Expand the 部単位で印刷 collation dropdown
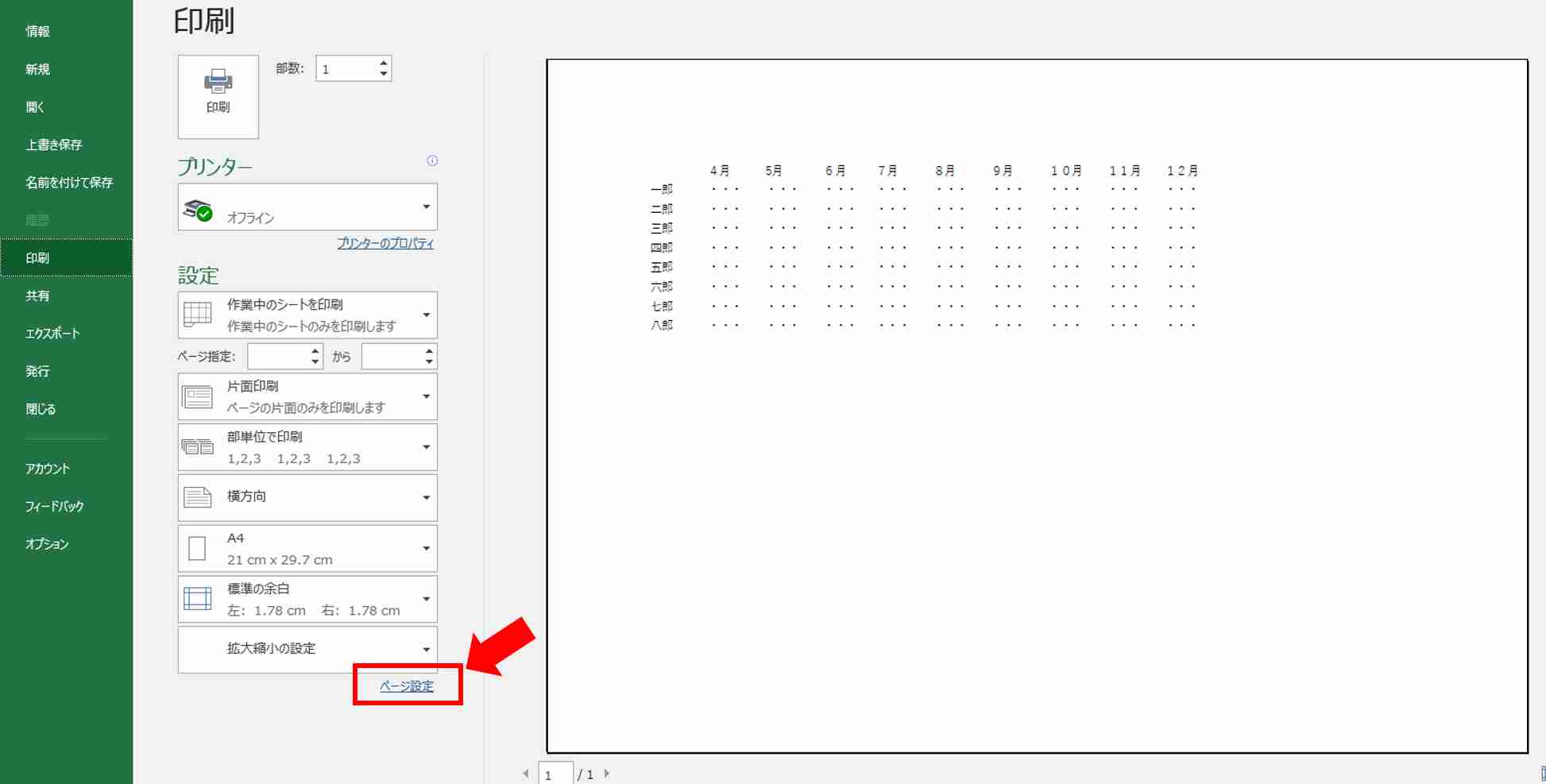The width and height of the screenshot is (1546, 784). (307, 447)
